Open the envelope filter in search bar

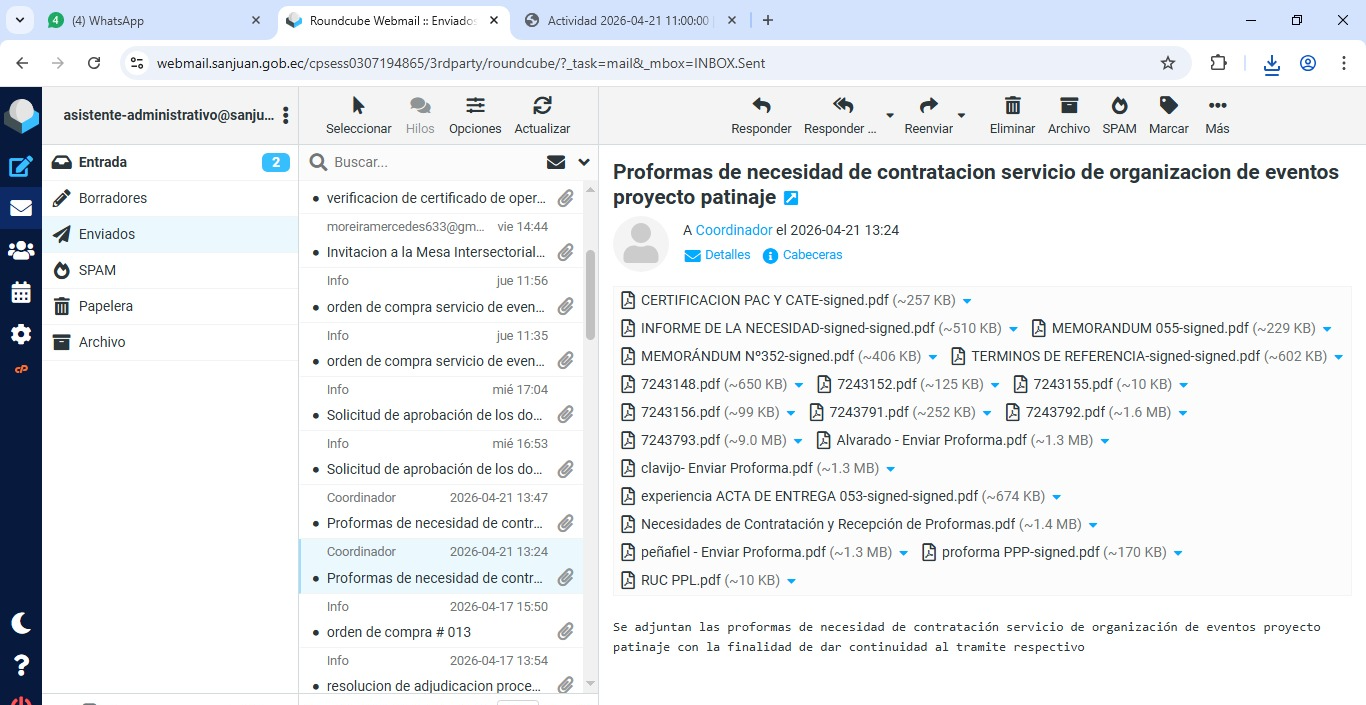(x=556, y=162)
